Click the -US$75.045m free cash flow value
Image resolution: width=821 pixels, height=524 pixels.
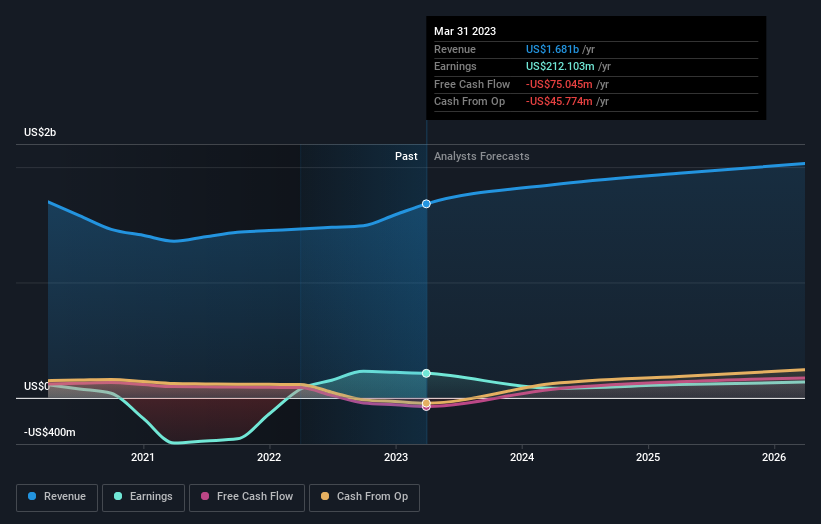(x=559, y=84)
